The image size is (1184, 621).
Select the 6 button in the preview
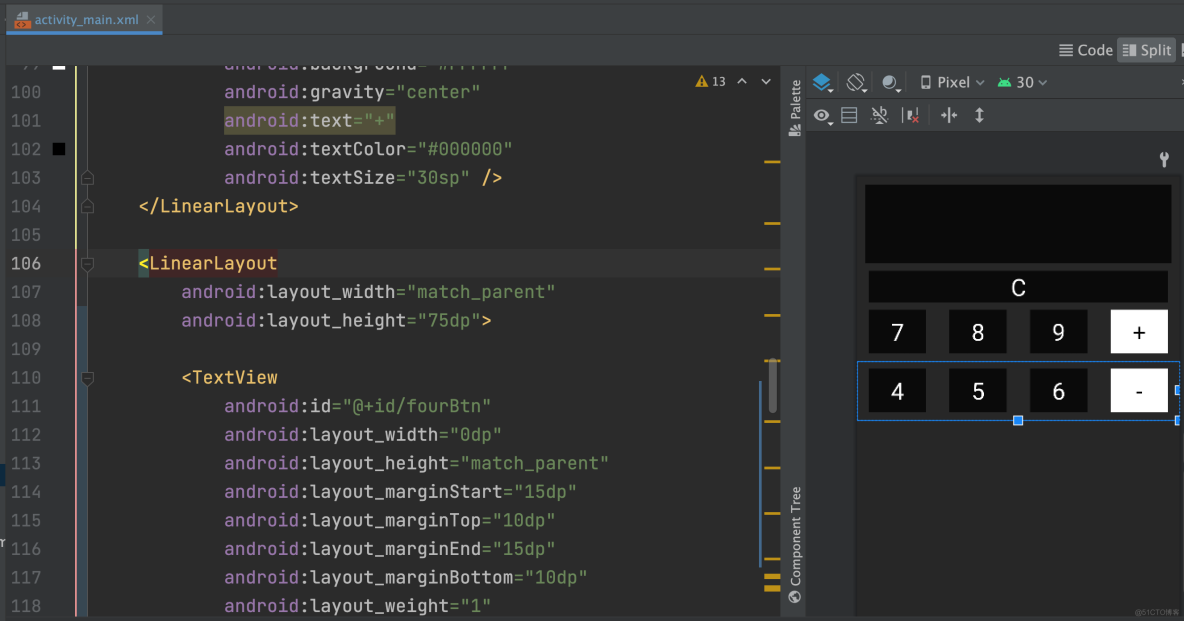pos(1059,391)
